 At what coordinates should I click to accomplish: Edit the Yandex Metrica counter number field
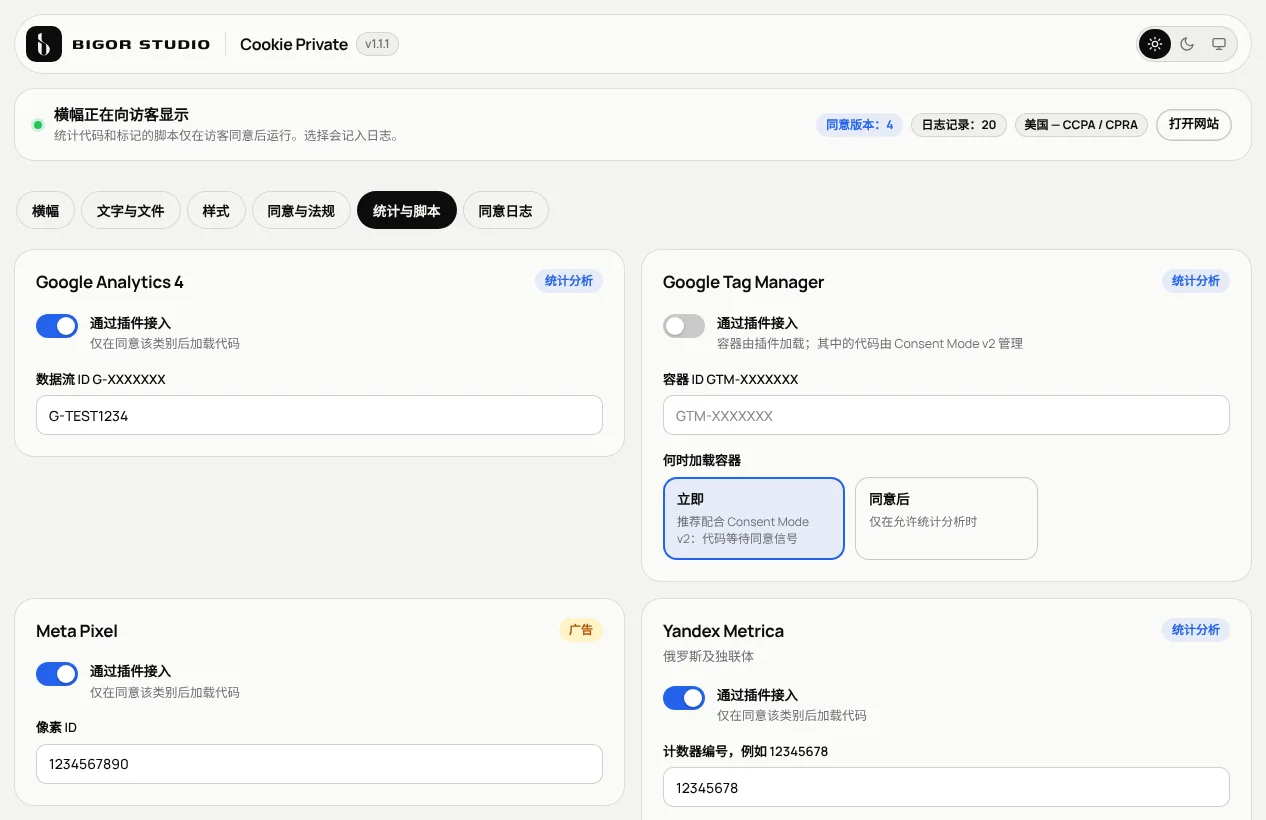[946, 787]
